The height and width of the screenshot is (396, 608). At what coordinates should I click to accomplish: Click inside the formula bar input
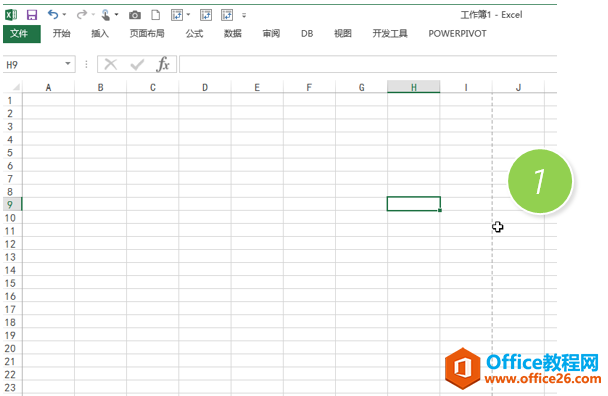368,64
